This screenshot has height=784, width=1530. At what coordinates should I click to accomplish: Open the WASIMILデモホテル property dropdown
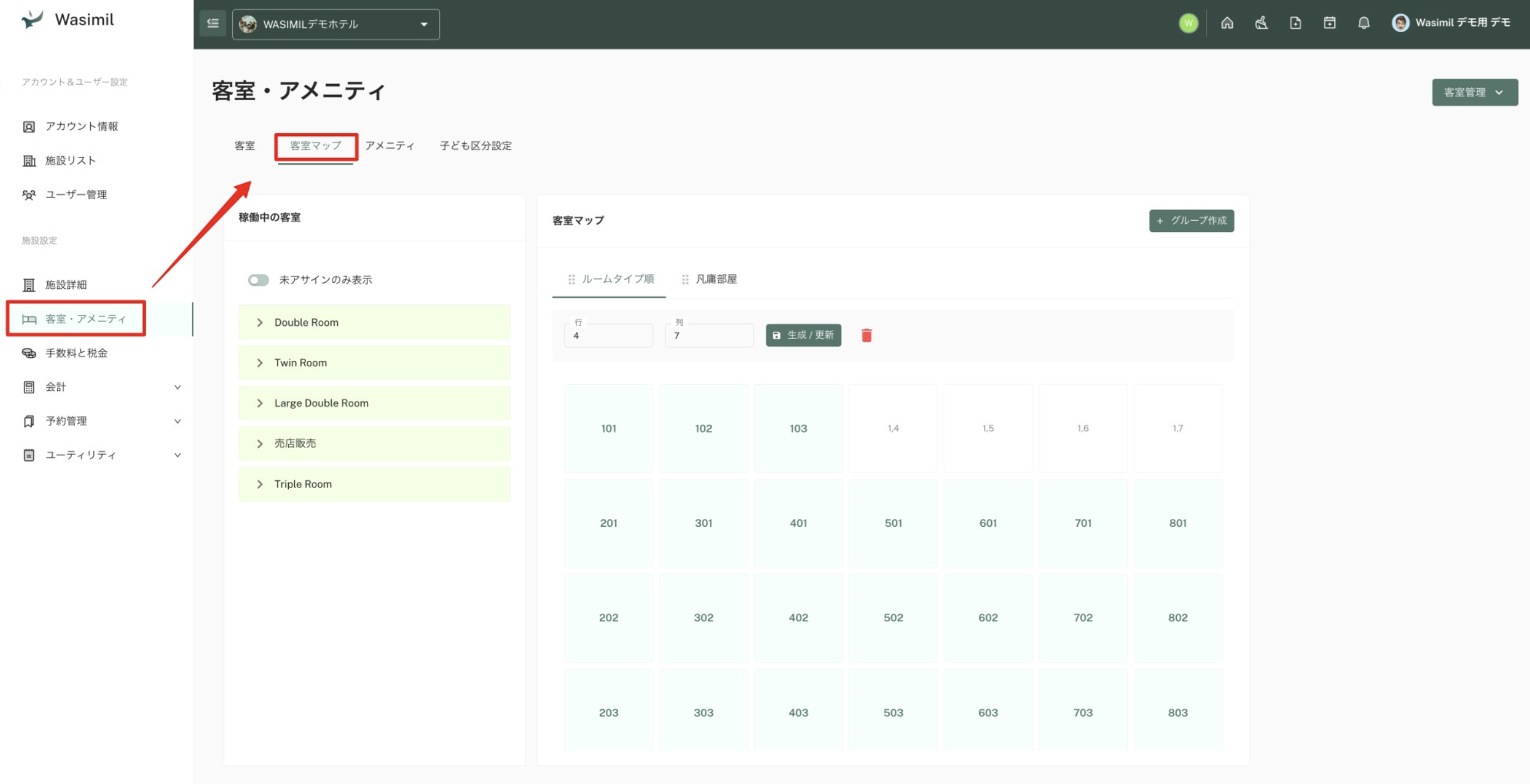coord(335,24)
